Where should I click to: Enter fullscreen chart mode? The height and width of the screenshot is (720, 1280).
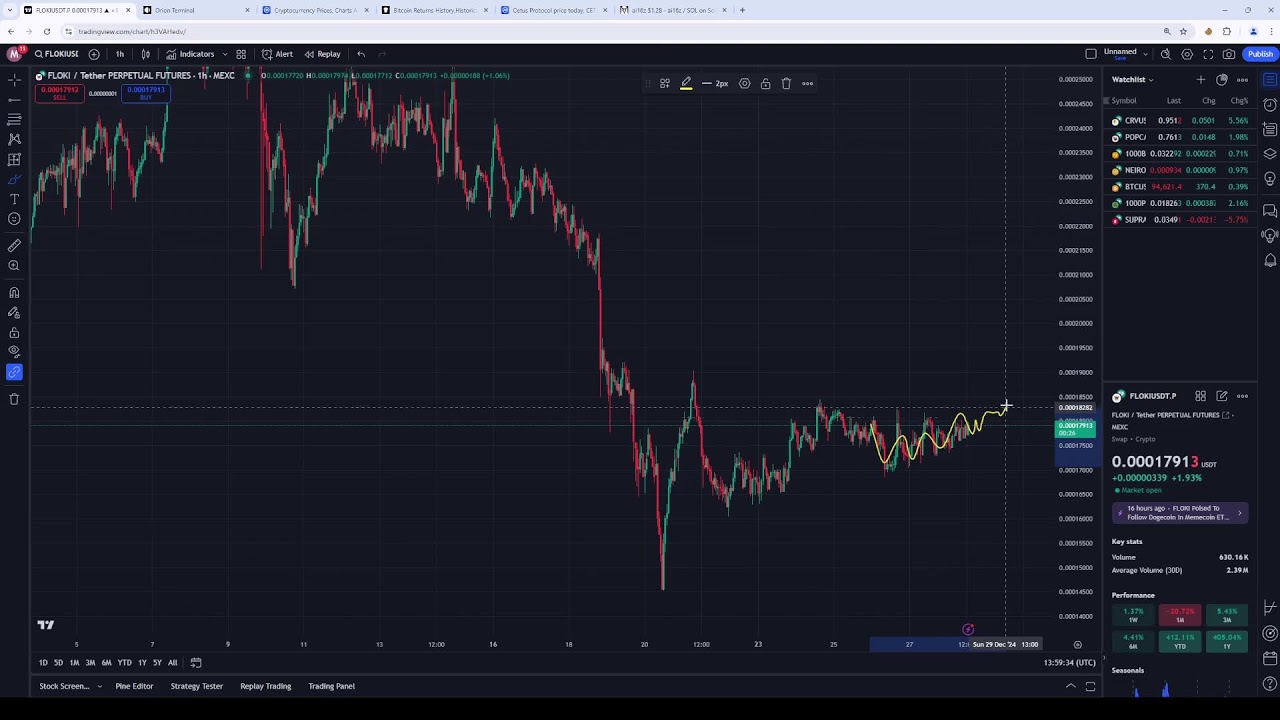click(1208, 54)
